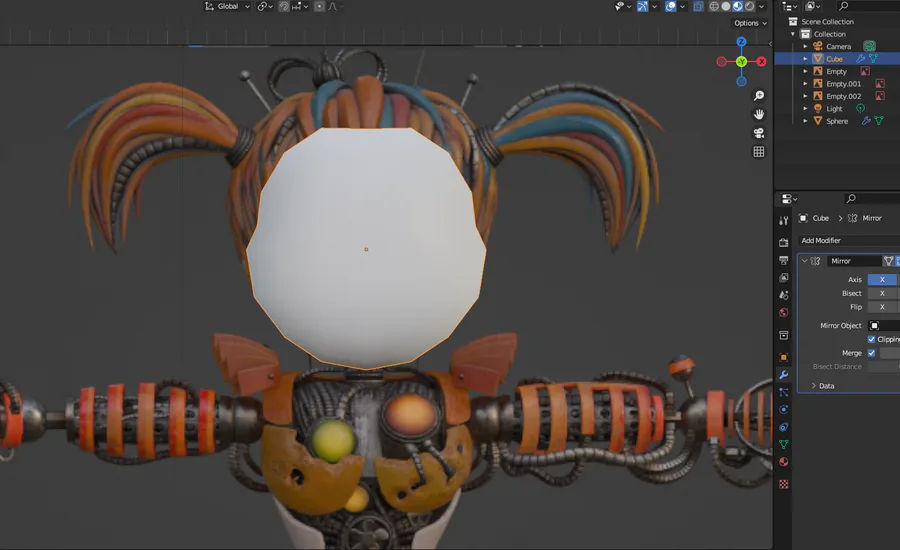Click the modifier wrench icon beside Cube

pos(860,59)
